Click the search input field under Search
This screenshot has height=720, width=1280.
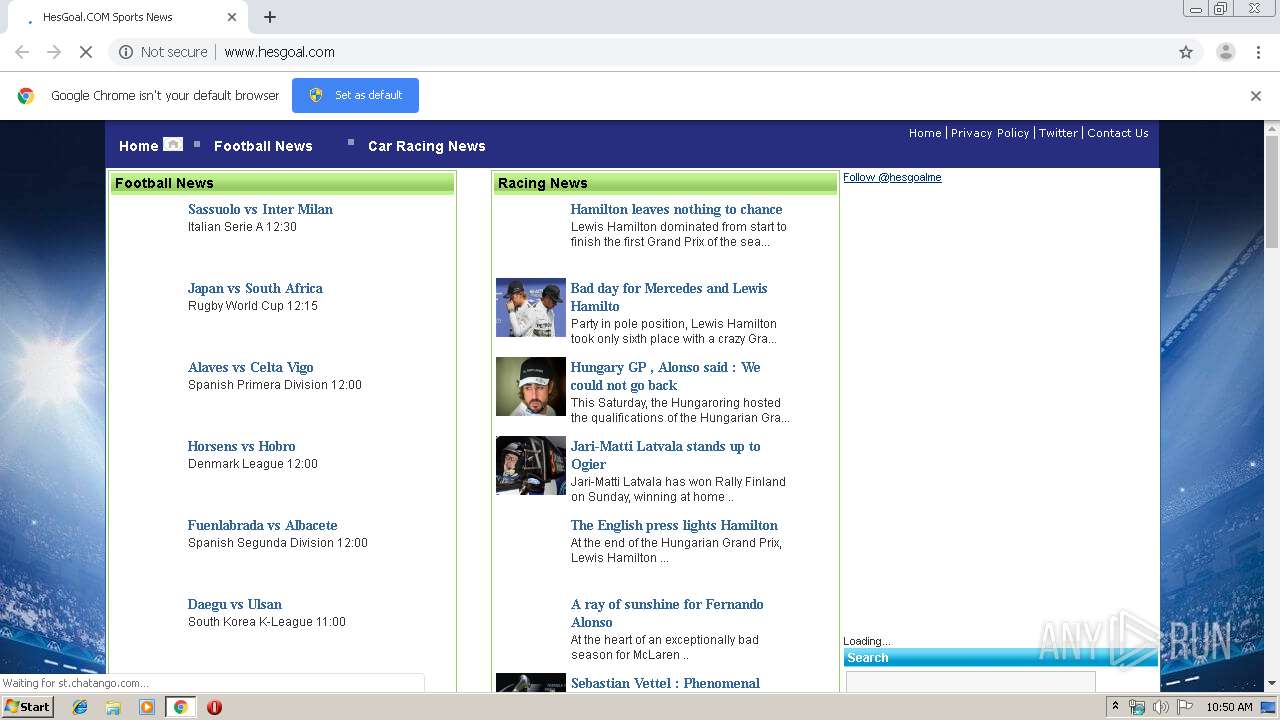pos(971,681)
